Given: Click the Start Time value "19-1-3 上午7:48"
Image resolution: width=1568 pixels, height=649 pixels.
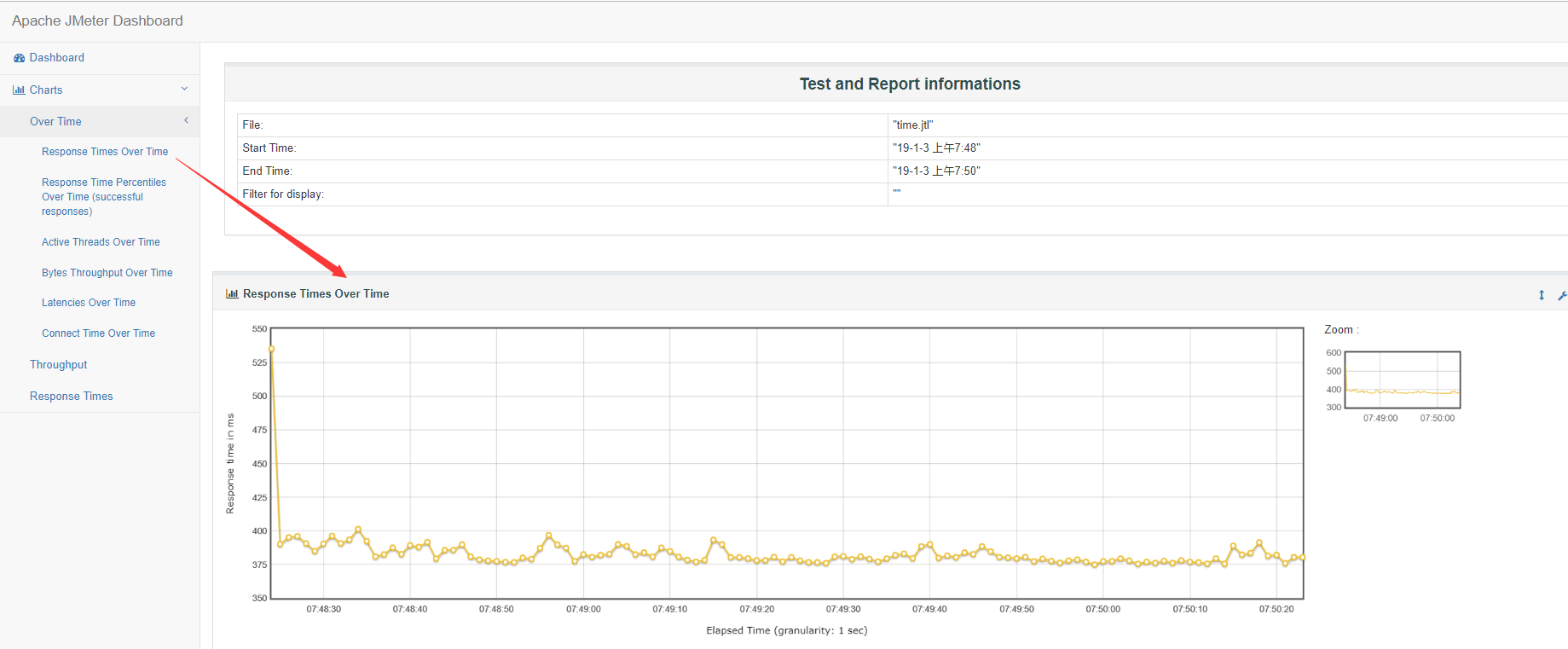Looking at the screenshot, I should tap(936, 148).
